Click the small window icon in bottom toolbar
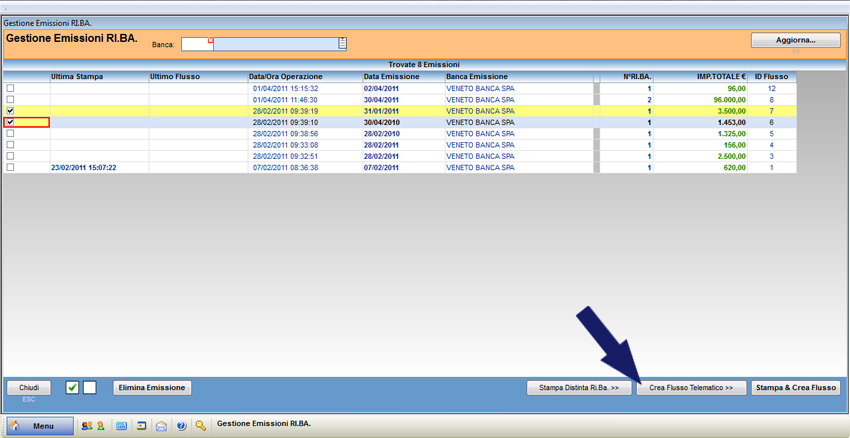850x438 pixels. pos(142,426)
